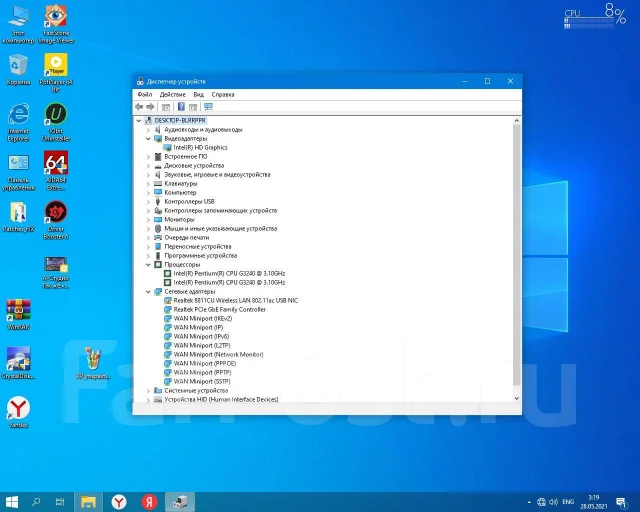Select the WinRAR desktop icon
This screenshot has width=640, height=512.
(x=18, y=314)
